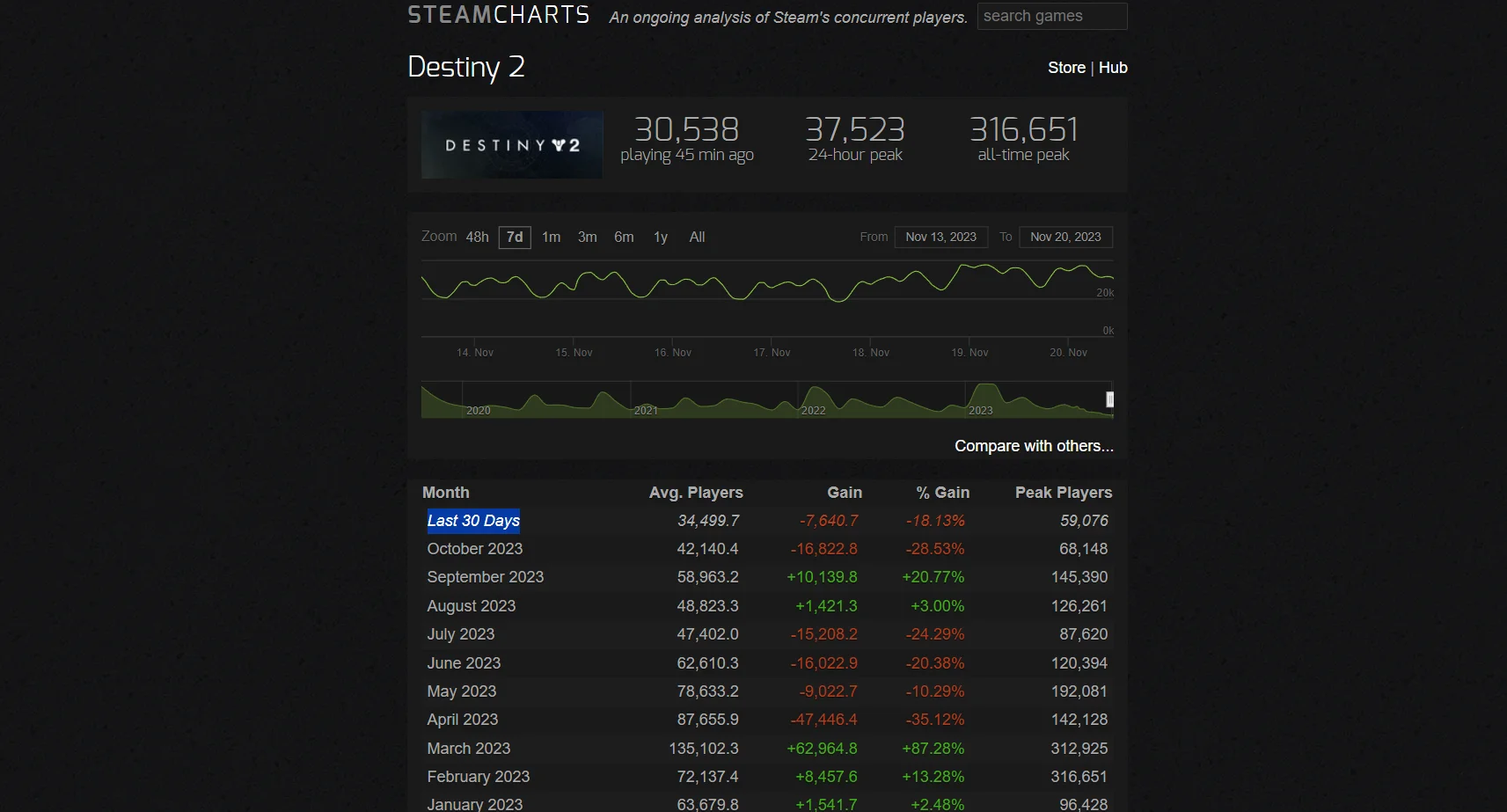Select the 7d zoom option
Image resolution: width=1507 pixels, height=812 pixels.
coord(515,238)
